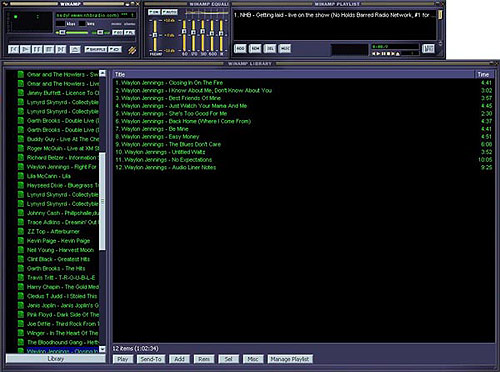Image resolution: width=500 pixels, height=372 pixels.
Task: Stop playback in Winamp main window
Action: coord(49,49)
